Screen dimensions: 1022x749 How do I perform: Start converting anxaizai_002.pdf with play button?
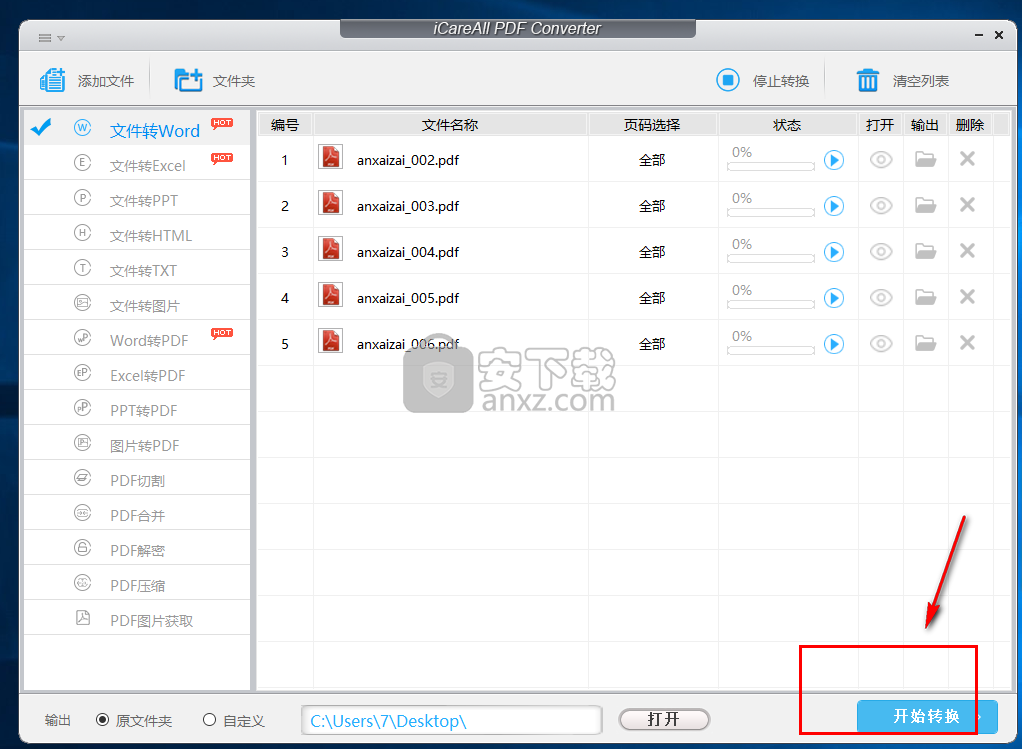tap(834, 160)
